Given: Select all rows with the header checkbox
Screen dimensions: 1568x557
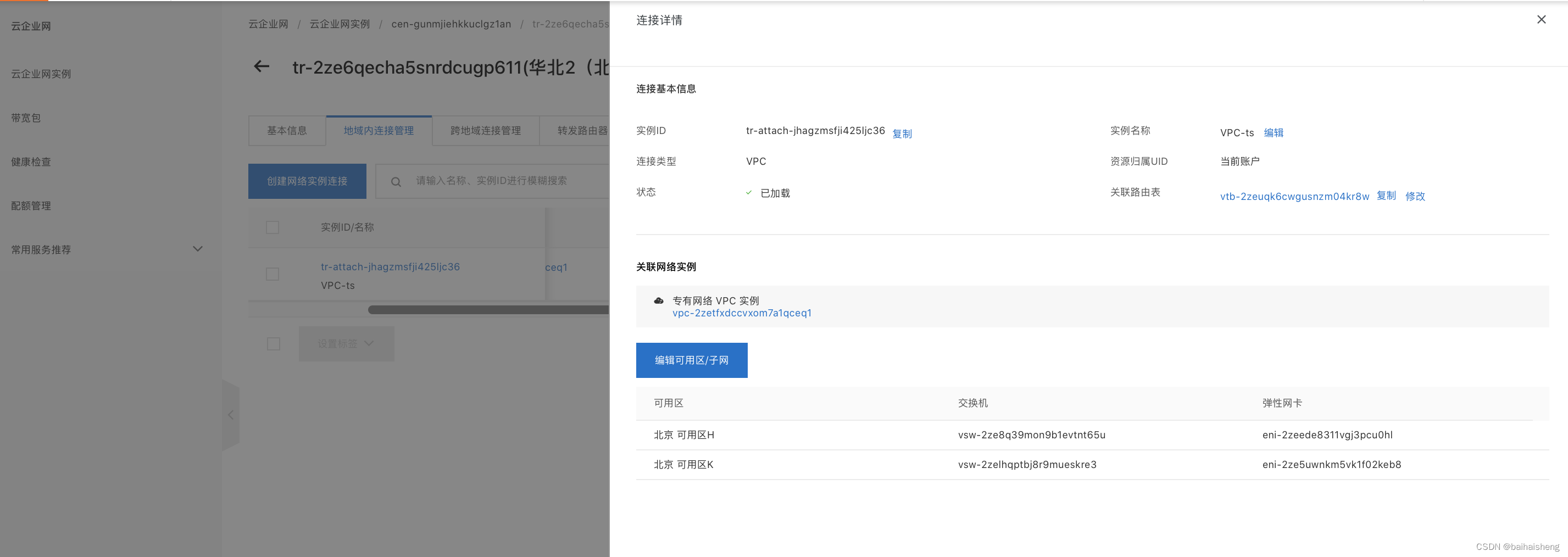Looking at the screenshot, I should click(x=272, y=226).
